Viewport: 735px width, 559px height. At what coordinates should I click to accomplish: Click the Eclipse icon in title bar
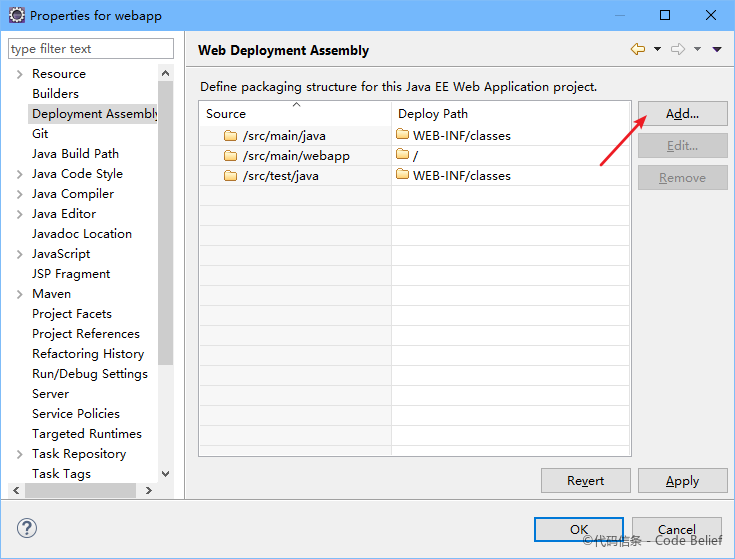click(x=17, y=15)
